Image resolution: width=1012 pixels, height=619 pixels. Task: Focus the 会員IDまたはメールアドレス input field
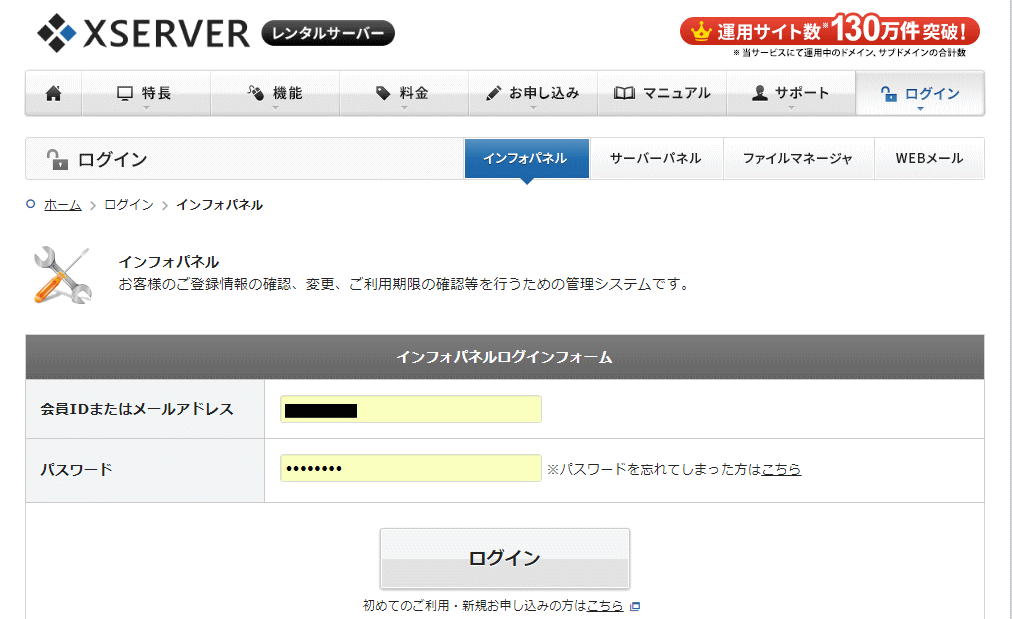pos(410,409)
